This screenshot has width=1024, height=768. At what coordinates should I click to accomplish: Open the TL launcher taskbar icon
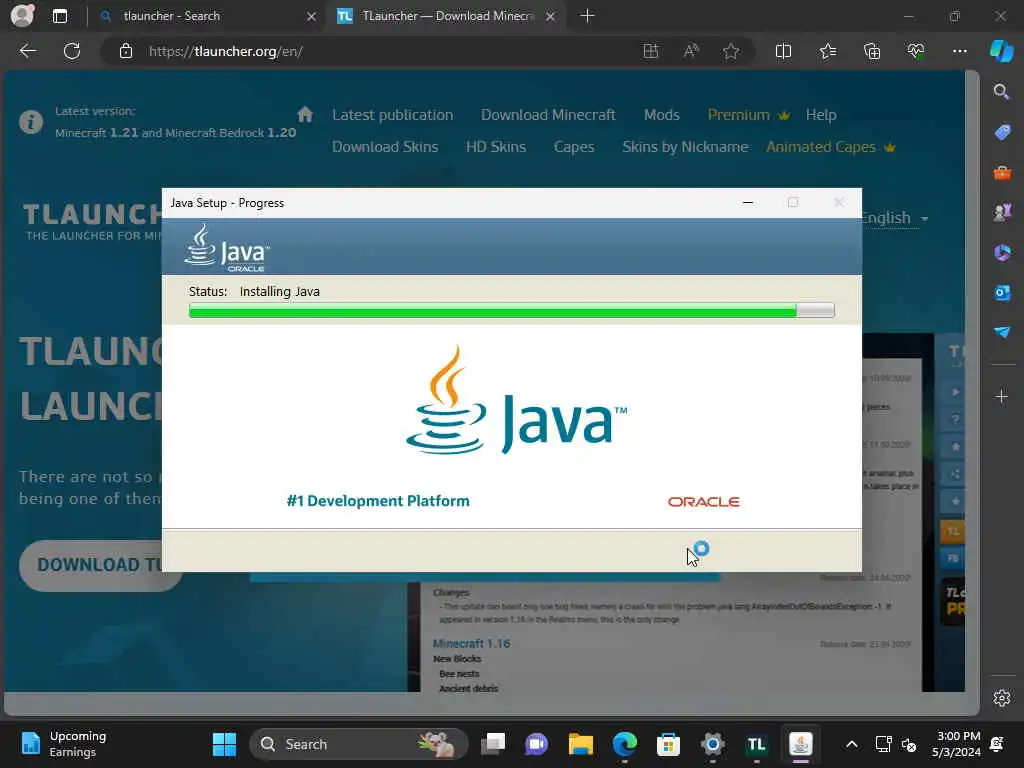[756, 744]
